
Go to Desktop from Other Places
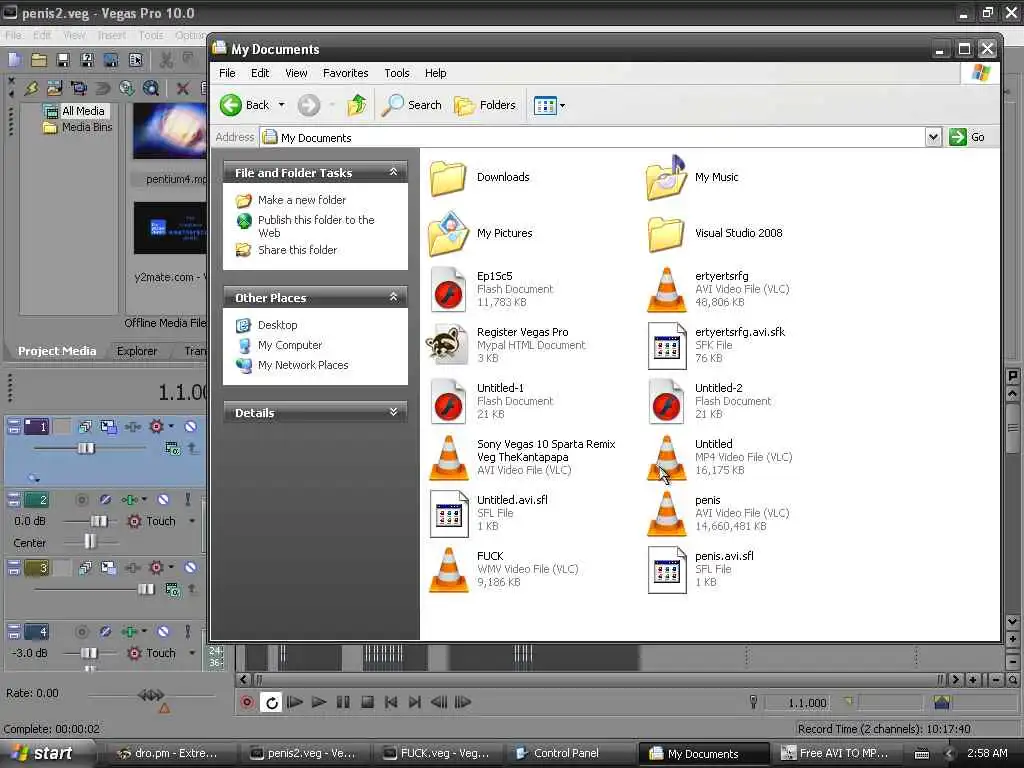(x=278, y=325)
